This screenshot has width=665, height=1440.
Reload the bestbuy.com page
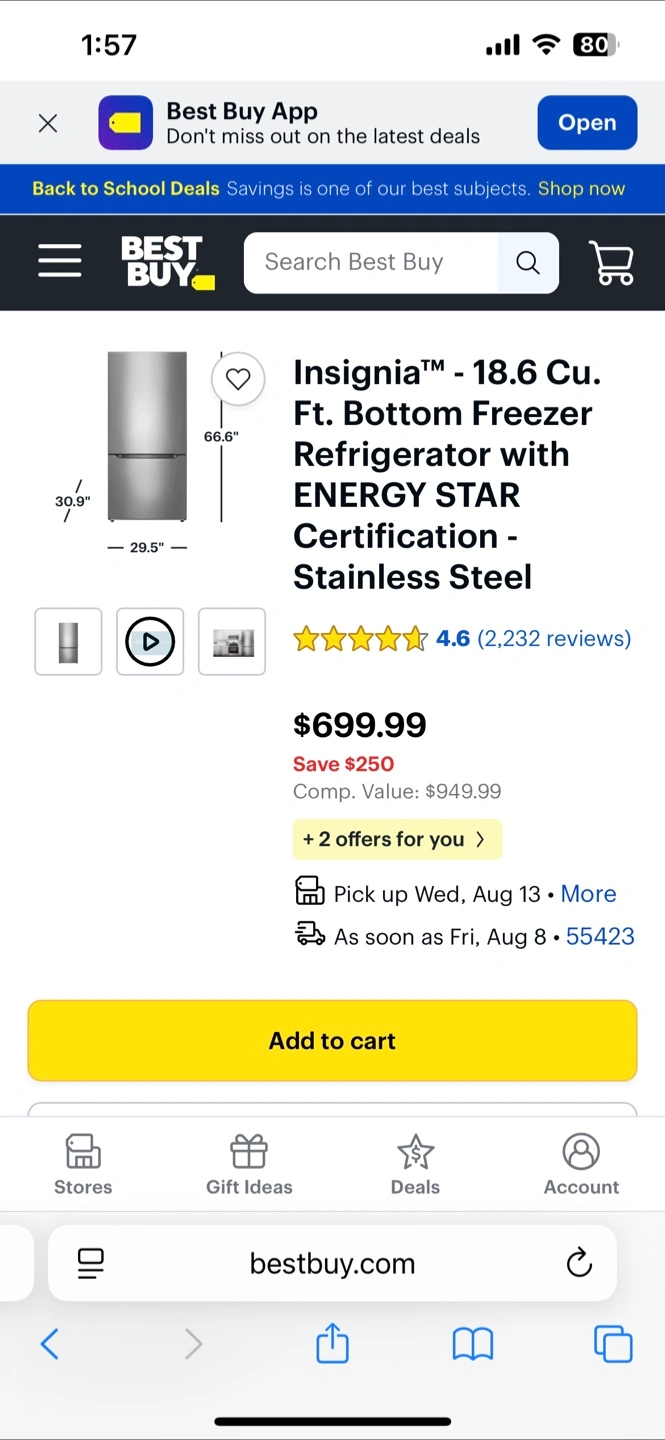579,1263
